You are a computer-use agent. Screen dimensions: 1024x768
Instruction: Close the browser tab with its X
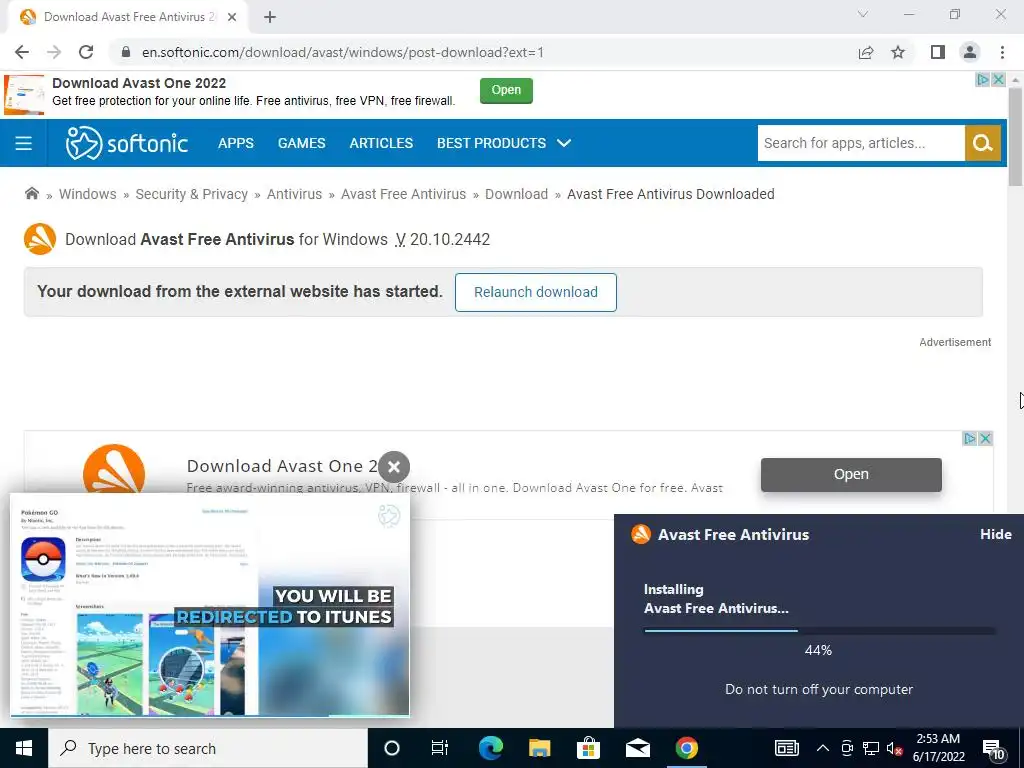coord(232,17)
